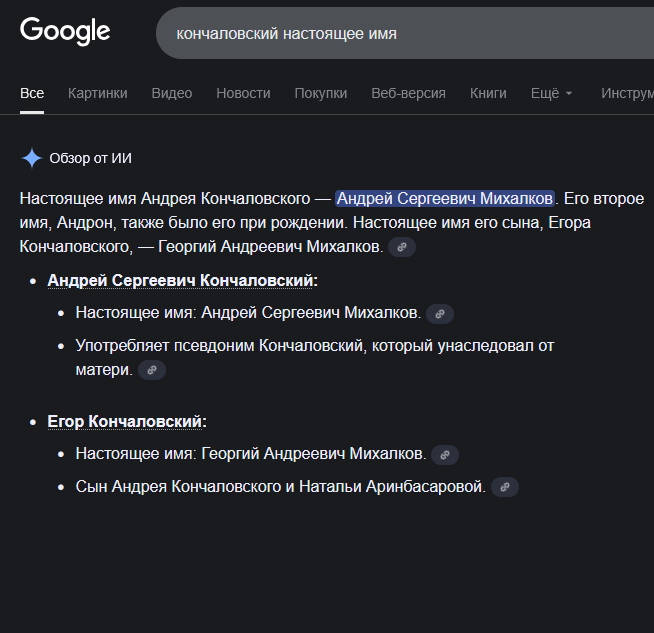The height and width of the screenshot is (633, 654).
Task: Select the 'Новости' tab
Action: point(243,93)
